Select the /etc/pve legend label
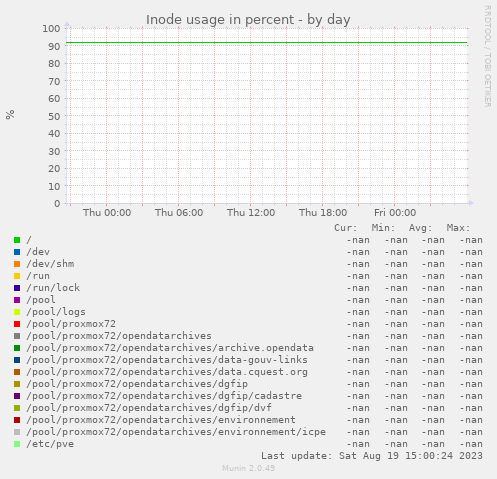497x479 pixels. click(50, 444)
